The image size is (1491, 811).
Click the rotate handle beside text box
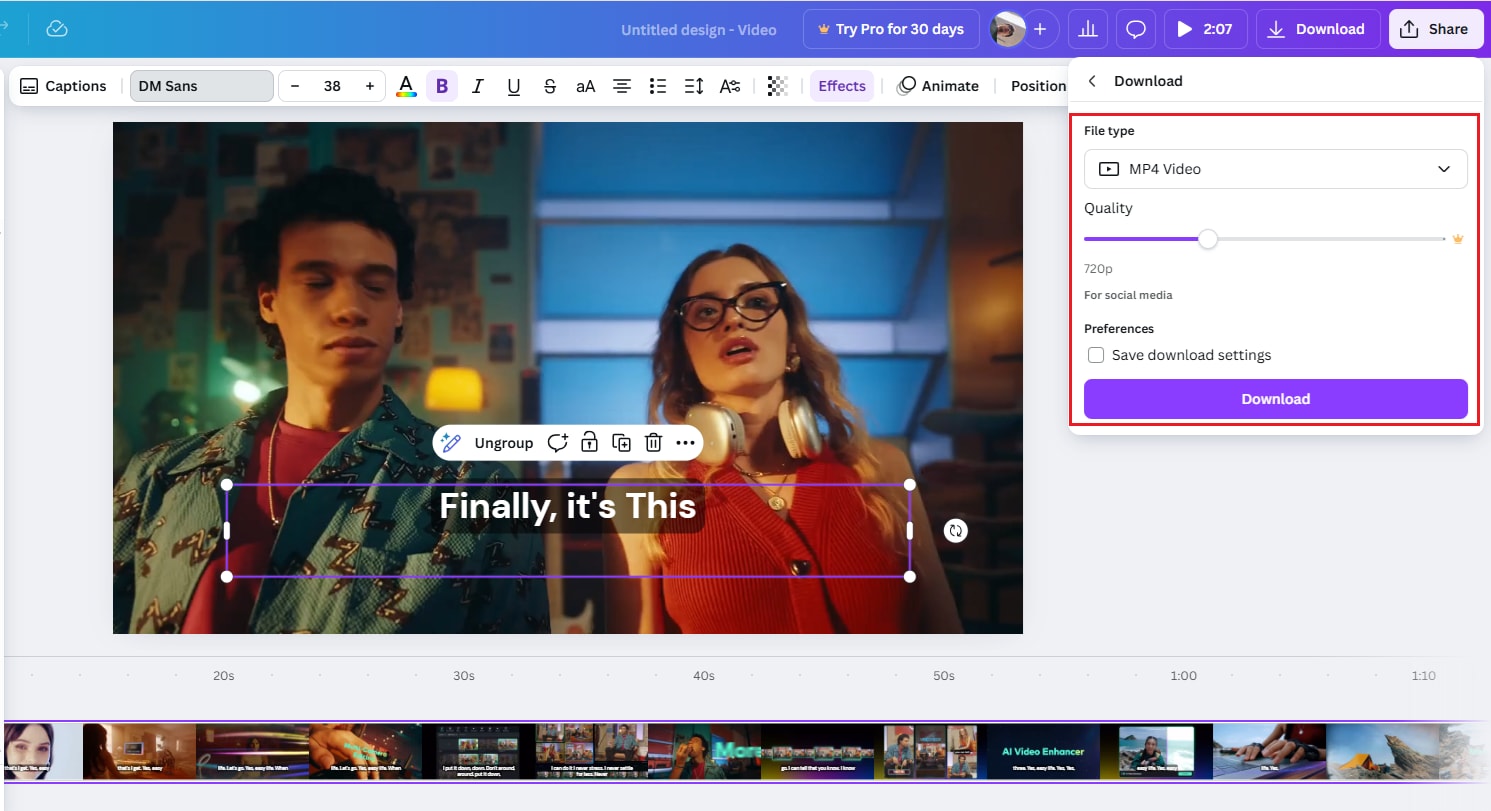[955, 531]
